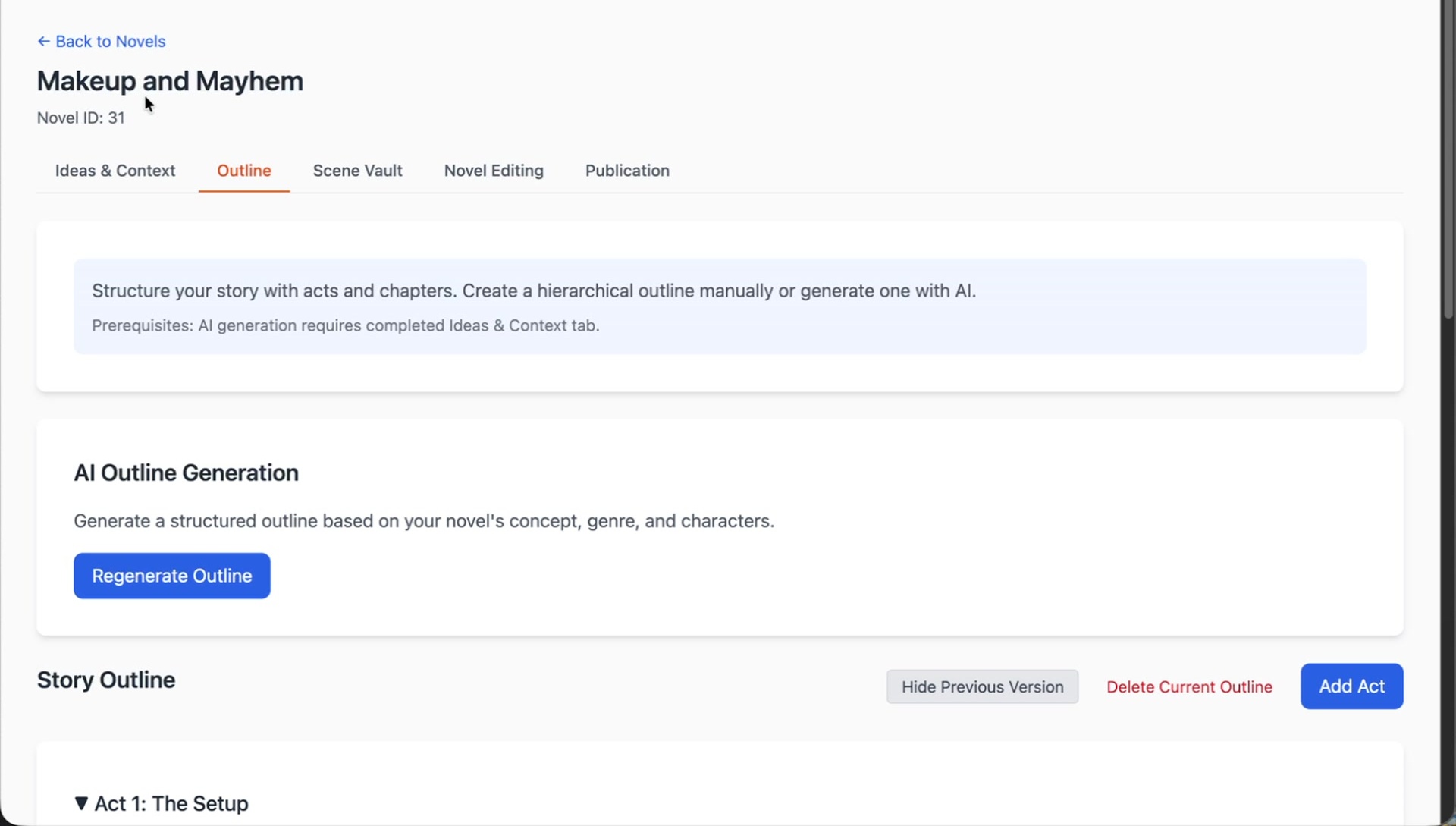
Task: Open the Scene Vault tab
Action: pyautogui.click(x=357, y=171)
